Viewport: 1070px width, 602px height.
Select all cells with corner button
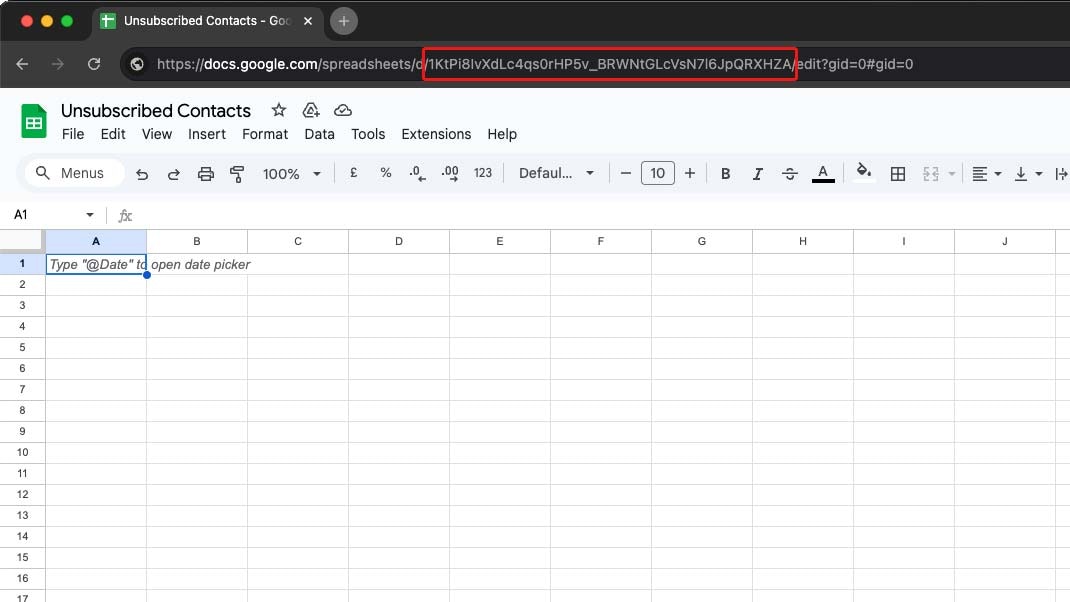click(23, 241)
